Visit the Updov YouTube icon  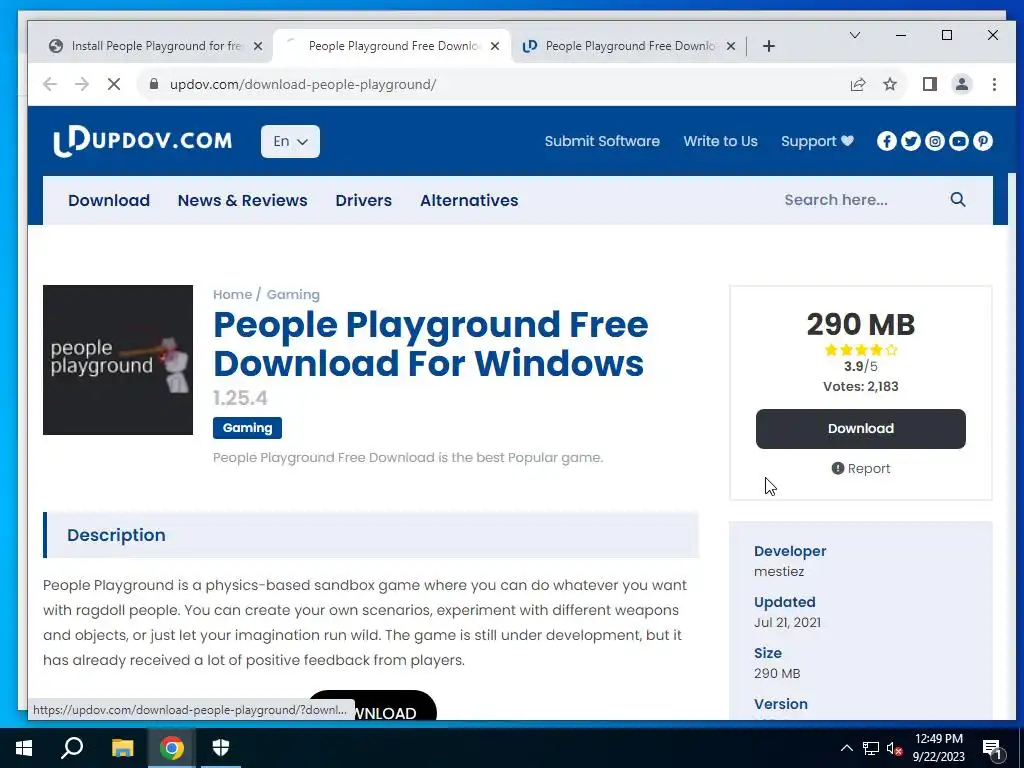coord(959,141)
